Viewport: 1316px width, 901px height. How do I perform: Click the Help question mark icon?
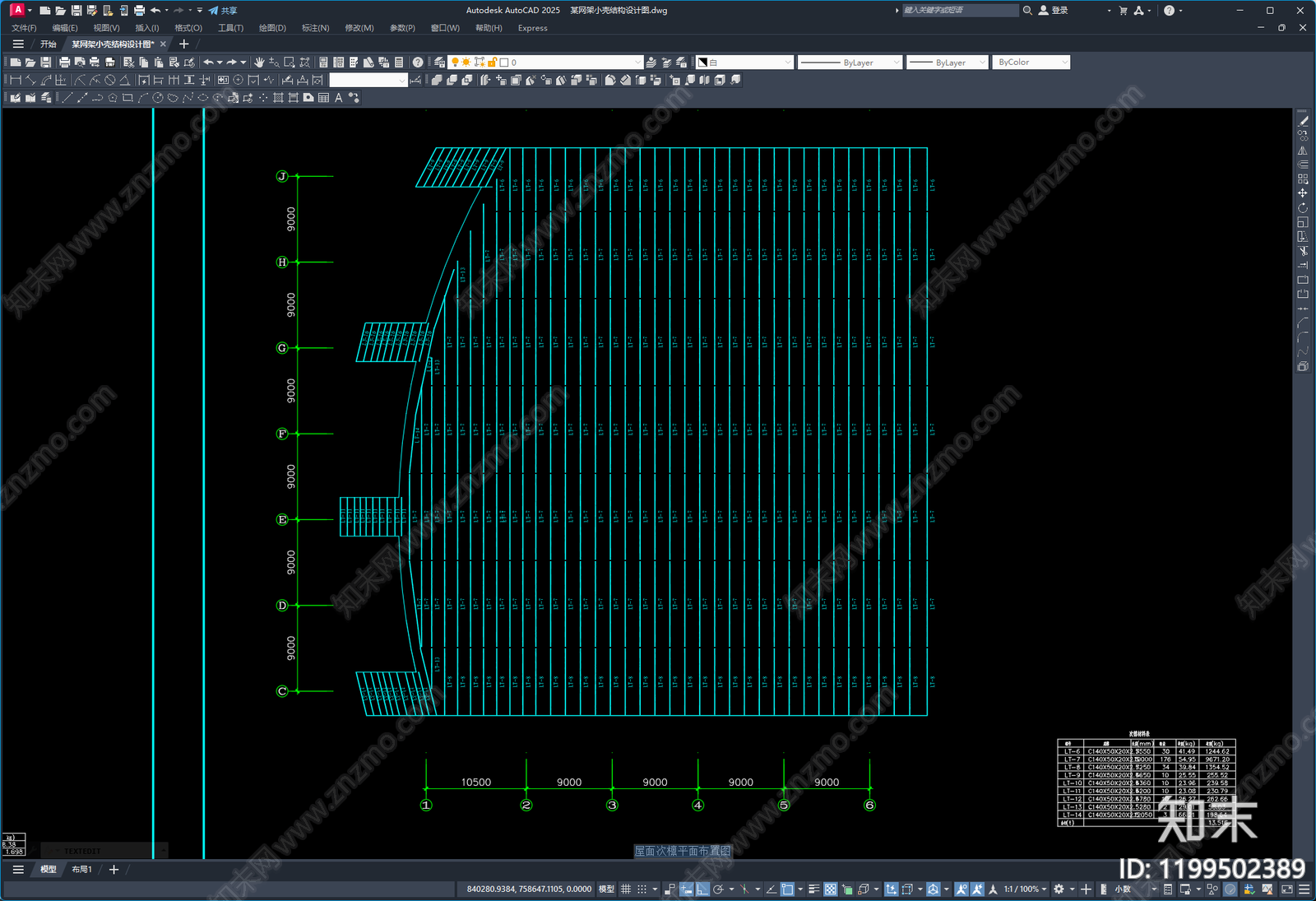click(418, 63)
